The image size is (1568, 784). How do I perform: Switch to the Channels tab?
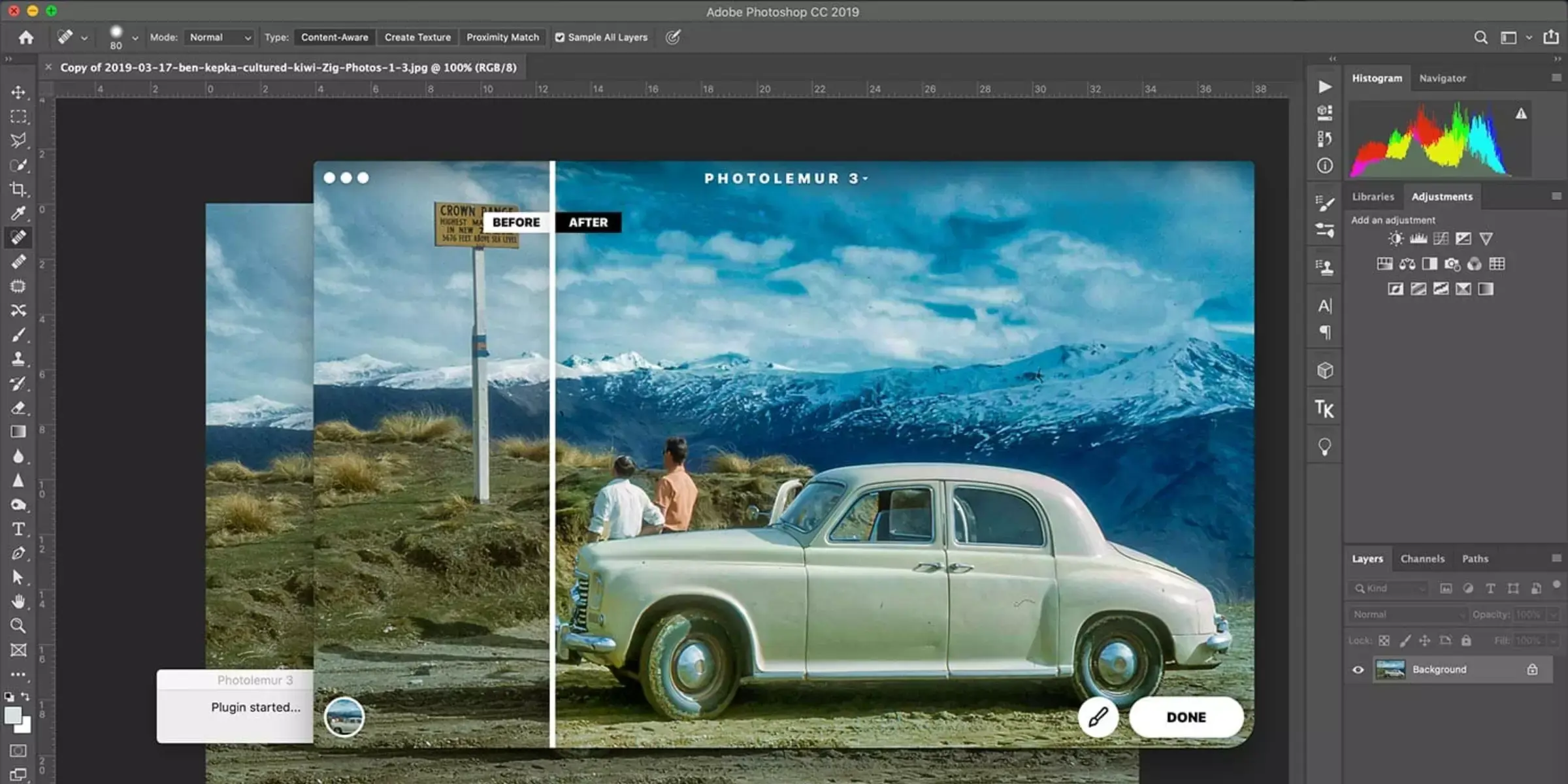tap(1421, 558)
